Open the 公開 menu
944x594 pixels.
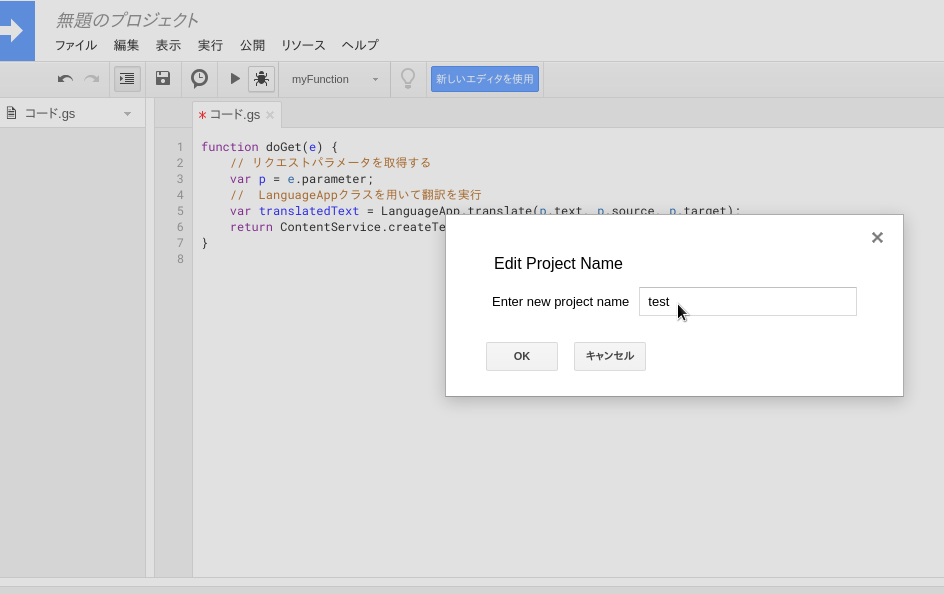click(x=252, y=45)
